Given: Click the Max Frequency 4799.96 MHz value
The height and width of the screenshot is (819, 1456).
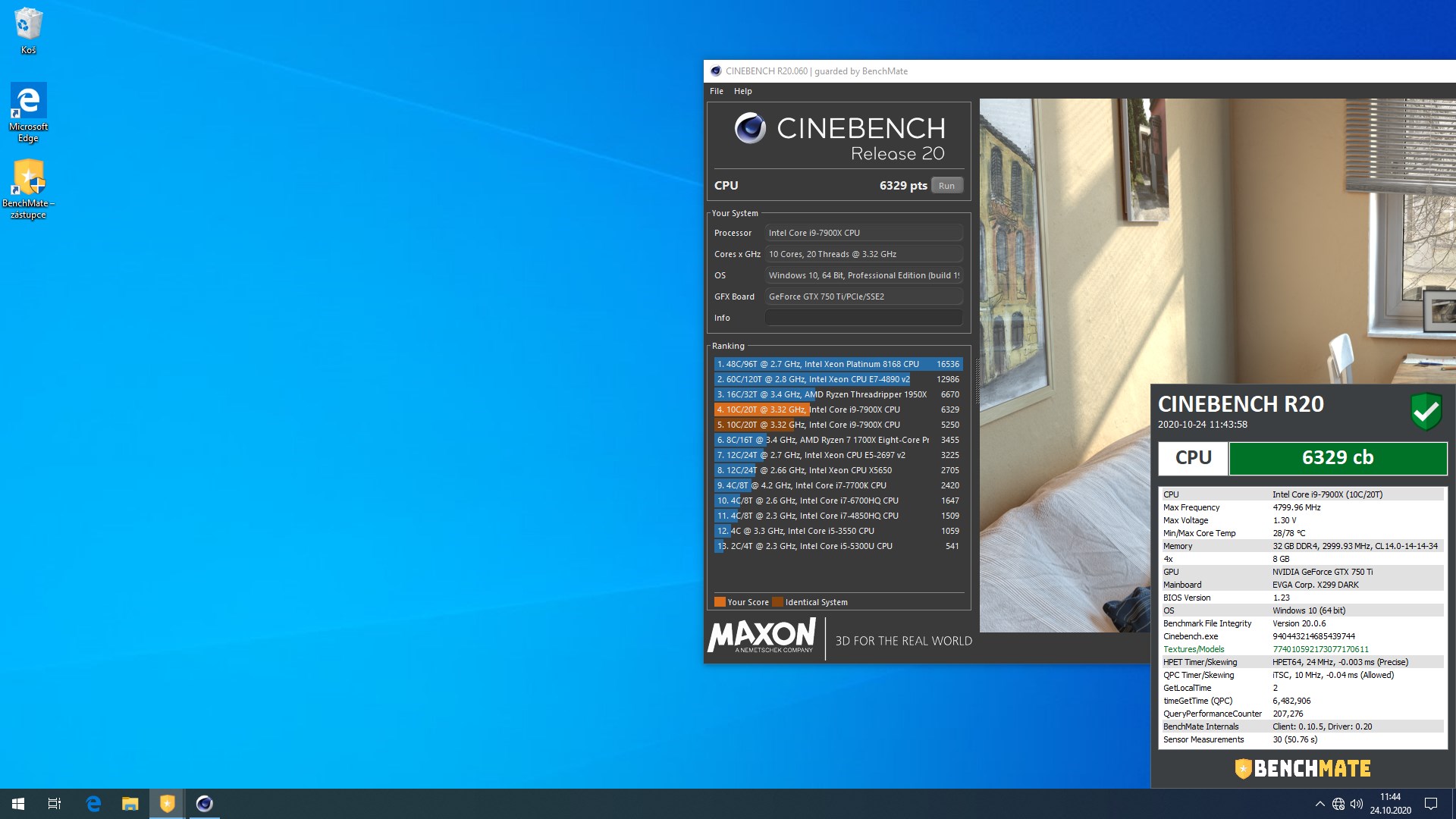Looking at the screenshot, I should pyautogui.click(x=1296, y=507).
